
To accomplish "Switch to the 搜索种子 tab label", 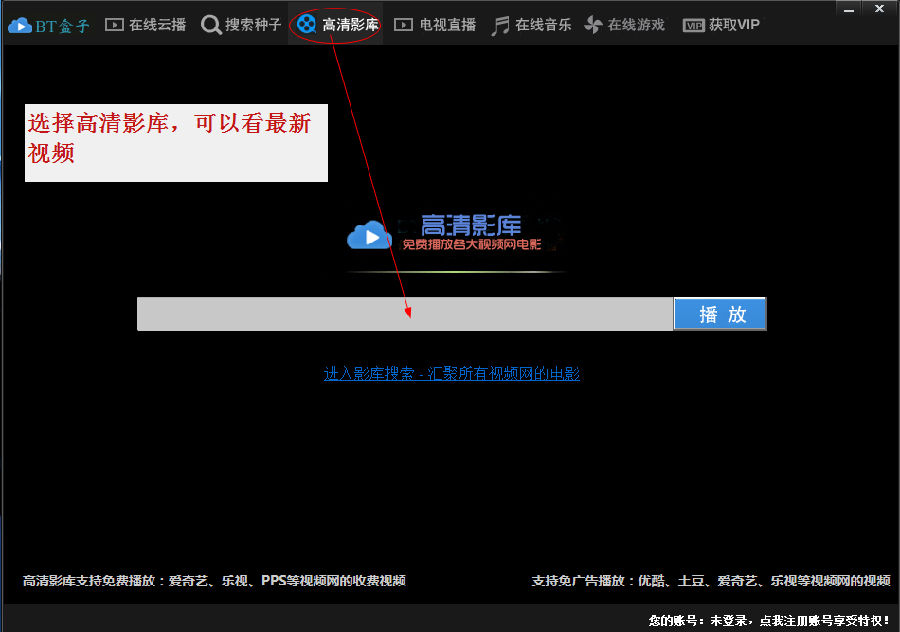I will (253, 25).
